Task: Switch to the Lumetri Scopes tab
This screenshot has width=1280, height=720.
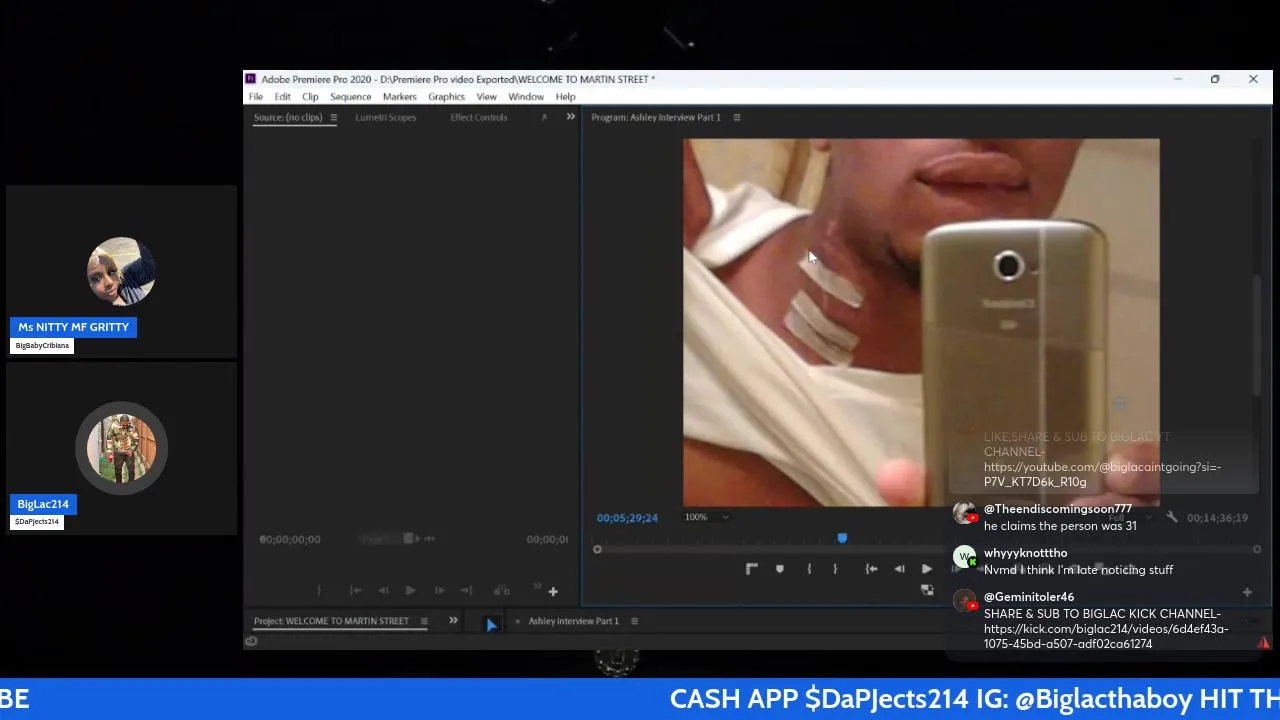Action: coord(385,117)
